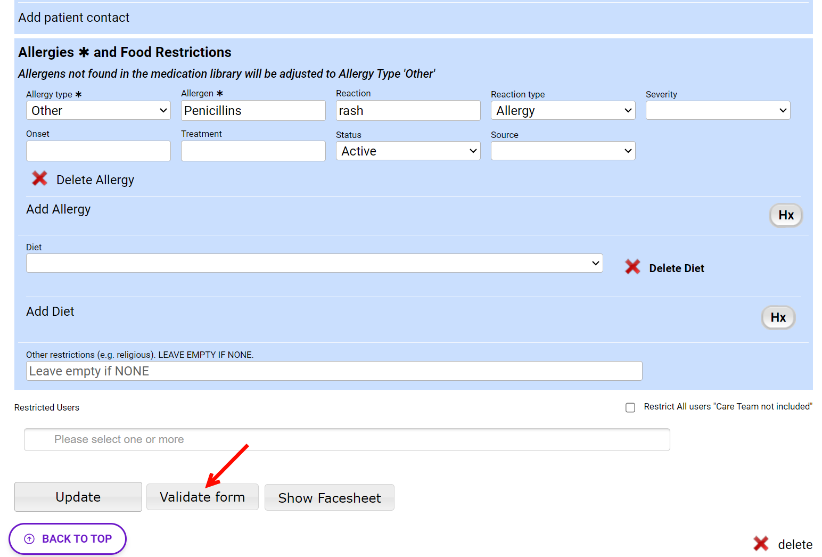Tick the Restrict All users checkbox

tap(630, 408)
